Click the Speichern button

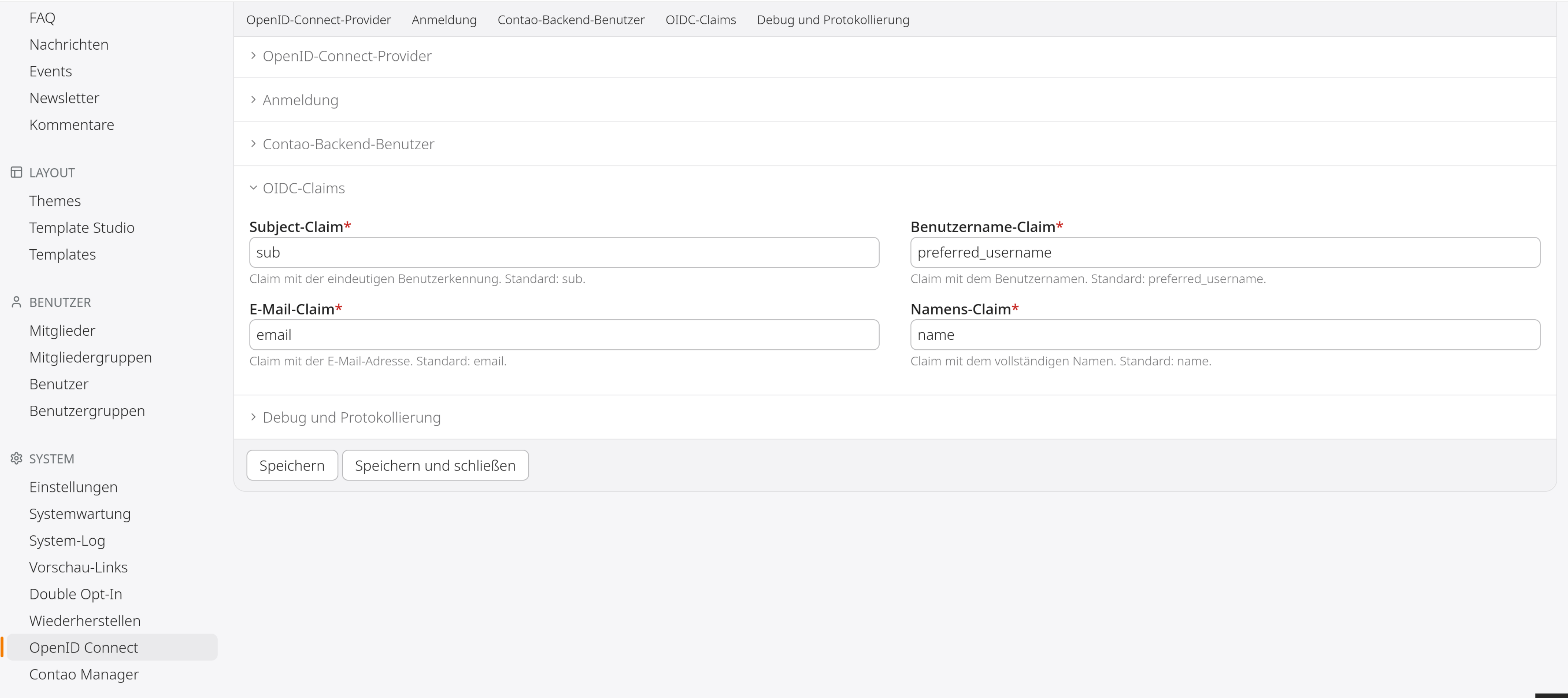click(292, 466)
